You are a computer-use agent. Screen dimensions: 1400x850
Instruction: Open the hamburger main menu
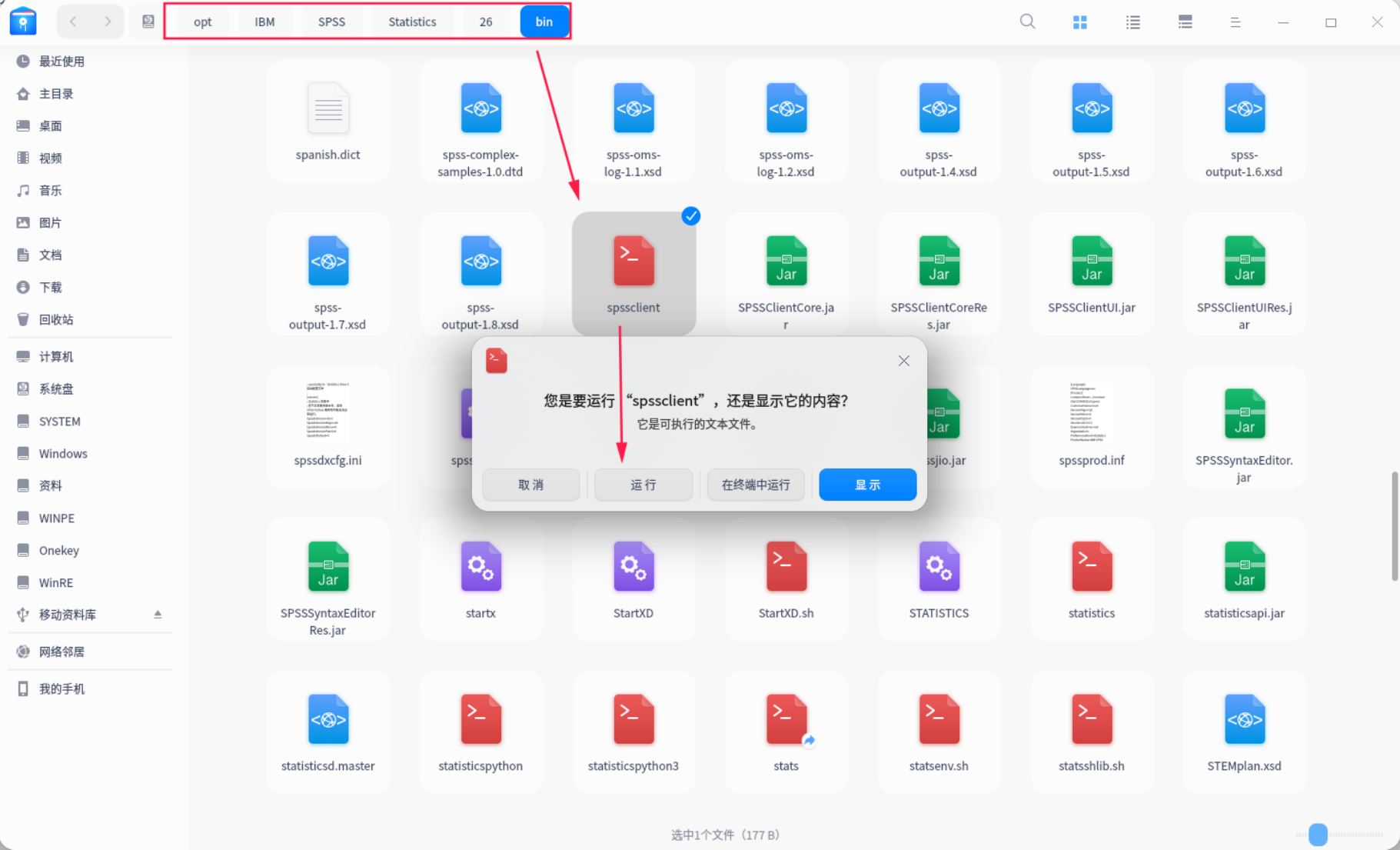click(1235, 22)
